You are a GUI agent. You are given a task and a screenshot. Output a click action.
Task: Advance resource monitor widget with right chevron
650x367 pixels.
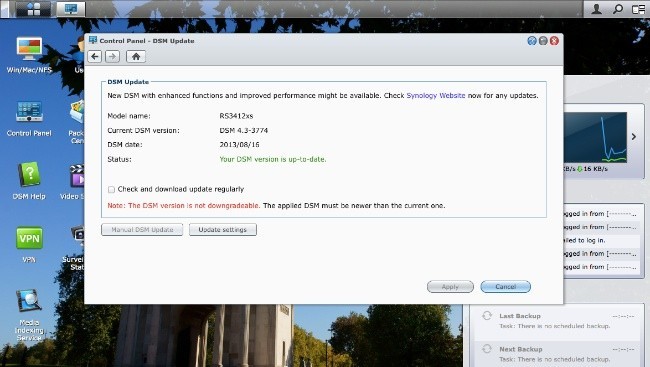[634, 136]
